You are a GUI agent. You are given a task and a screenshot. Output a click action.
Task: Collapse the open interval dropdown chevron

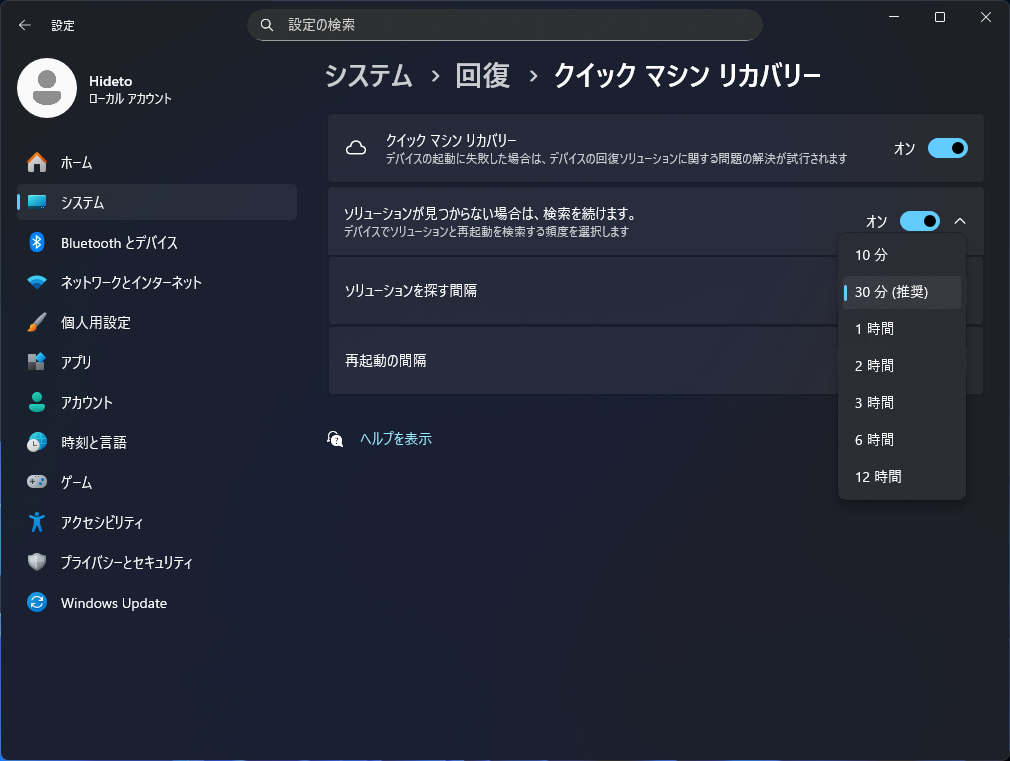tap(960, 221)
